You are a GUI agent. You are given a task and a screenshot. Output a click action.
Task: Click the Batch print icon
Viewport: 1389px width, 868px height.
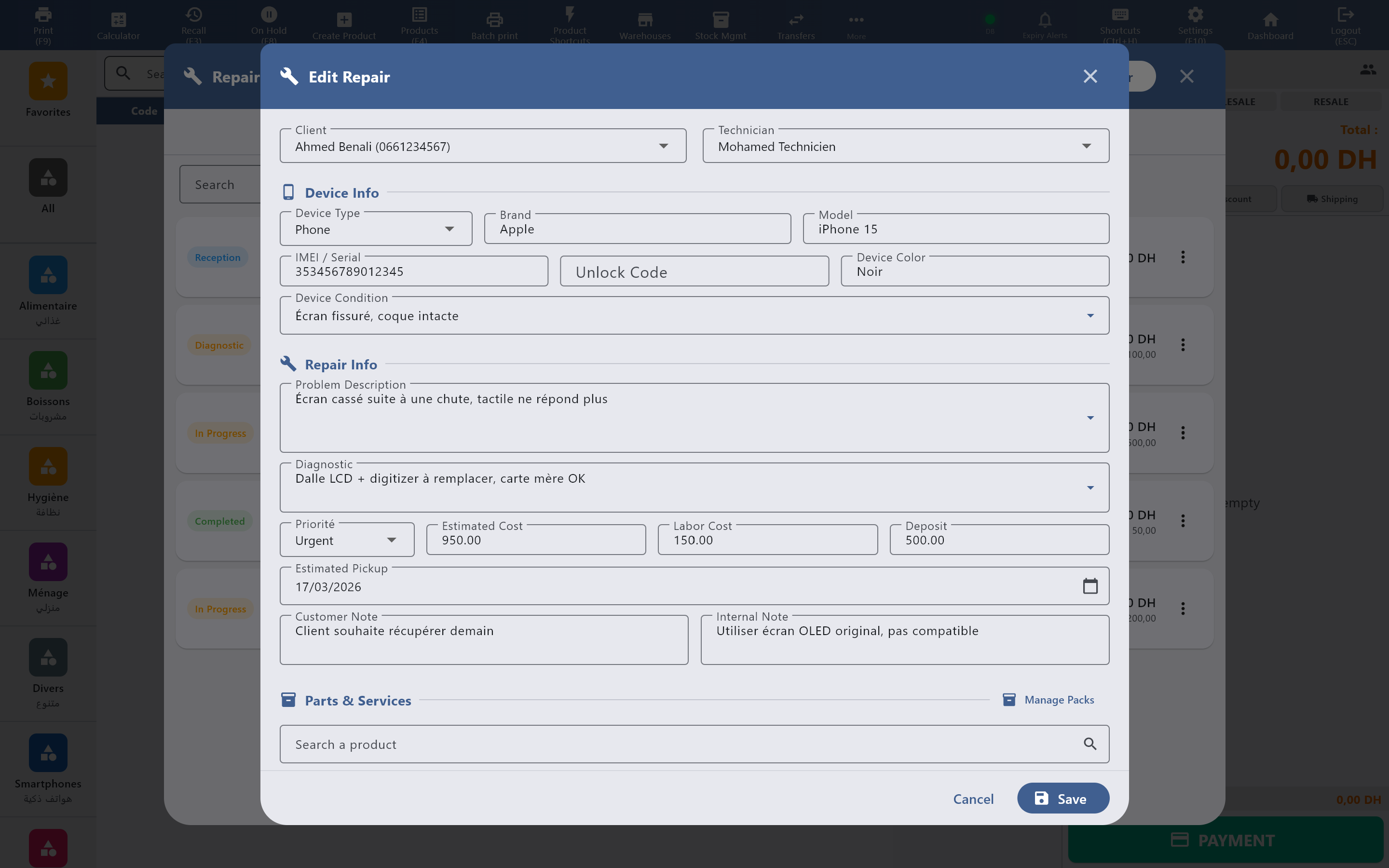click(493, 24)
